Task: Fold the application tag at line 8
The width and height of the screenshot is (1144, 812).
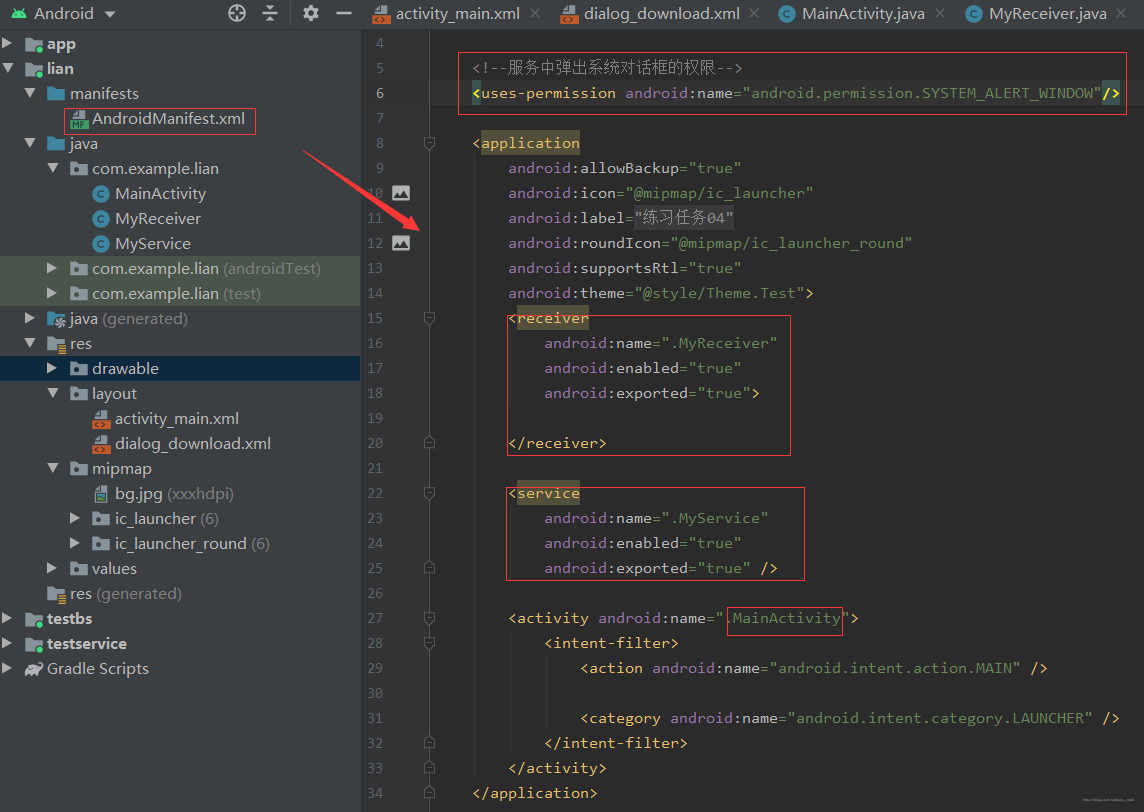Action: point(430,143)
